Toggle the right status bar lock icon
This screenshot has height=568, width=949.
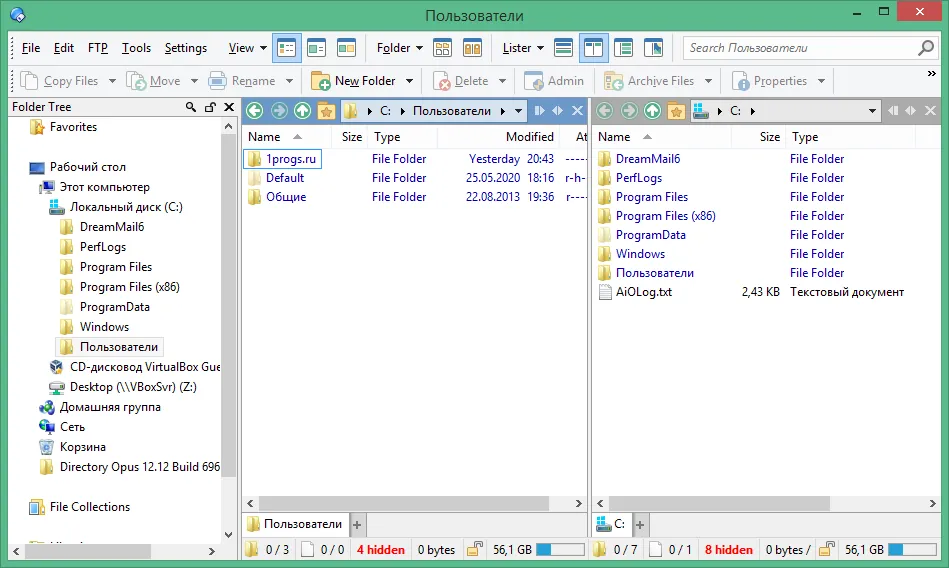pyautogui.click(x=827, y=549)
